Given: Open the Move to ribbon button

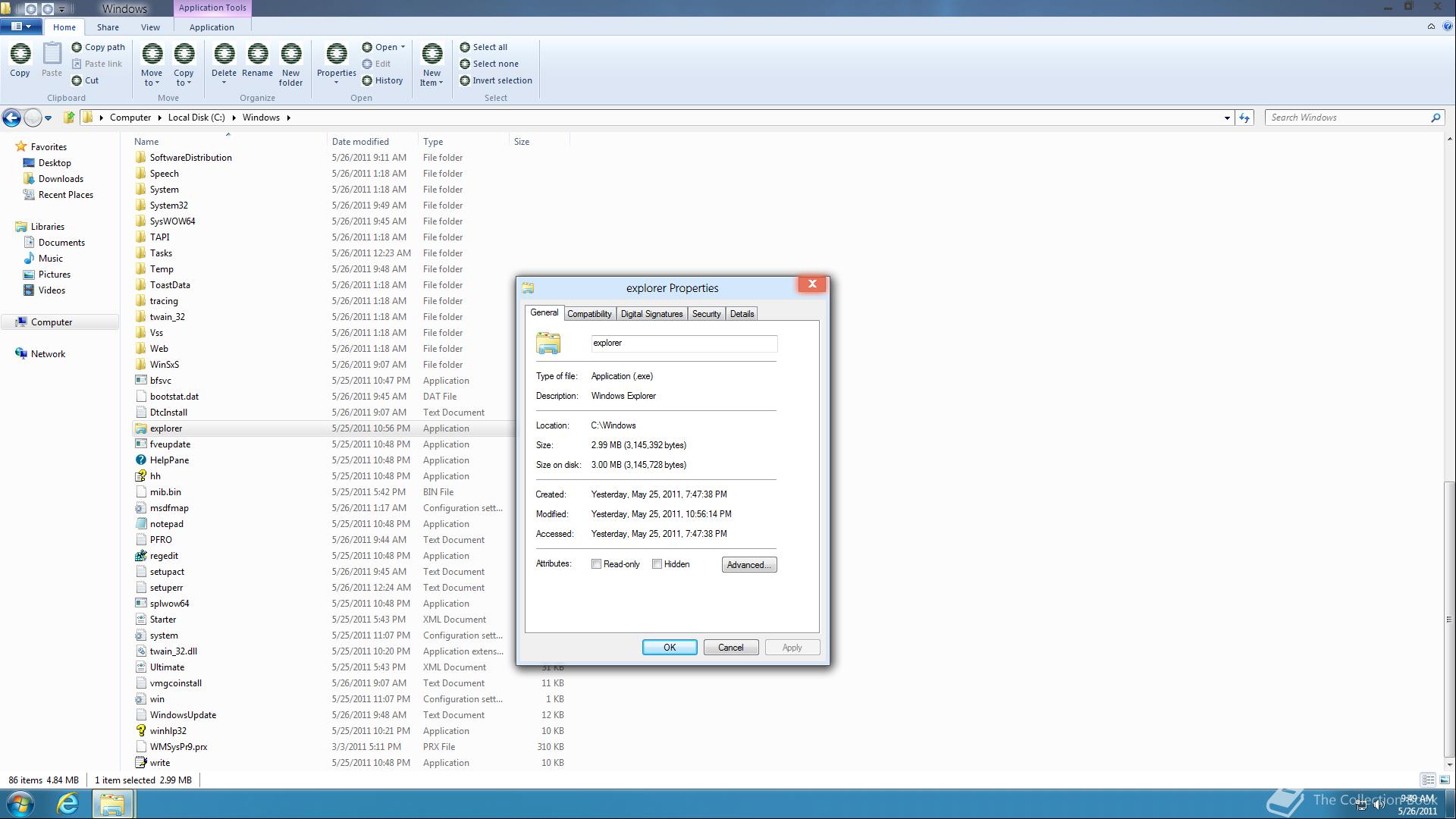Looking at the screenshot, I should point(152,64).
